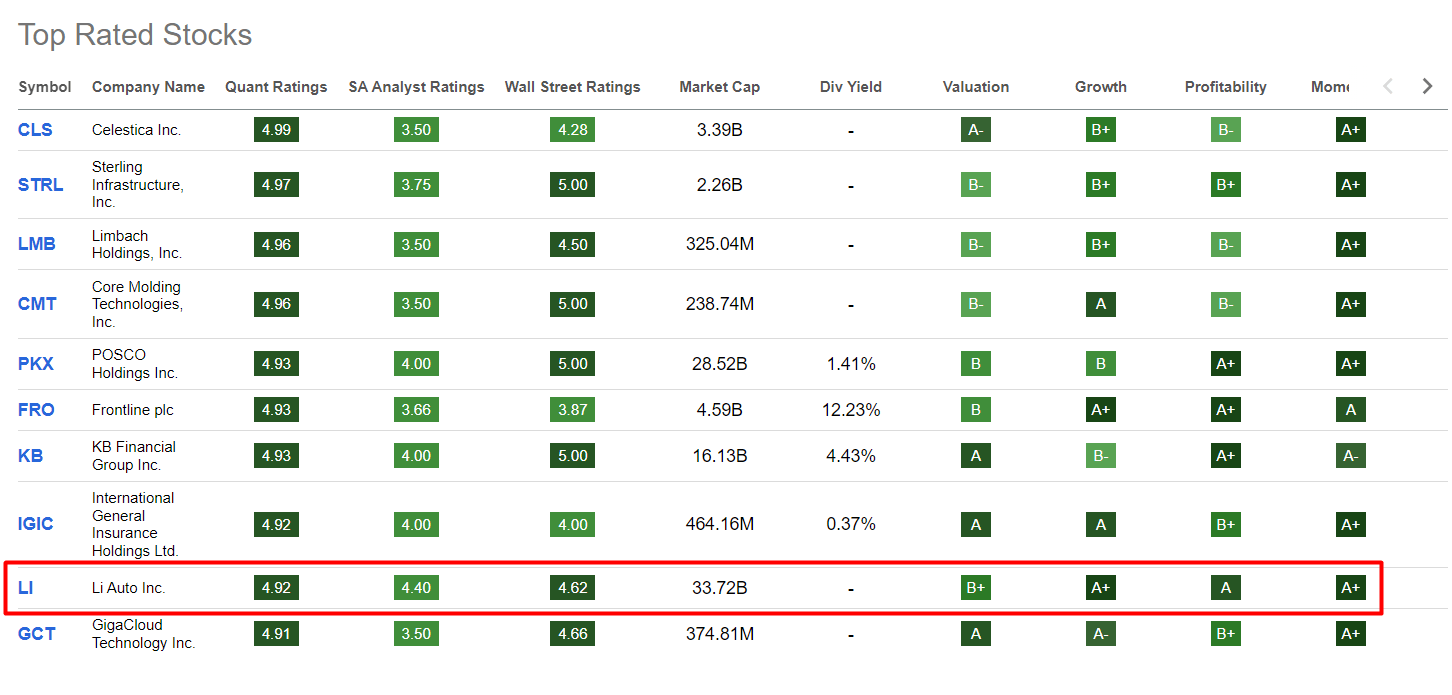Select the B+ Growth grade for Sterling Infrastructure

pos(1100,184)
